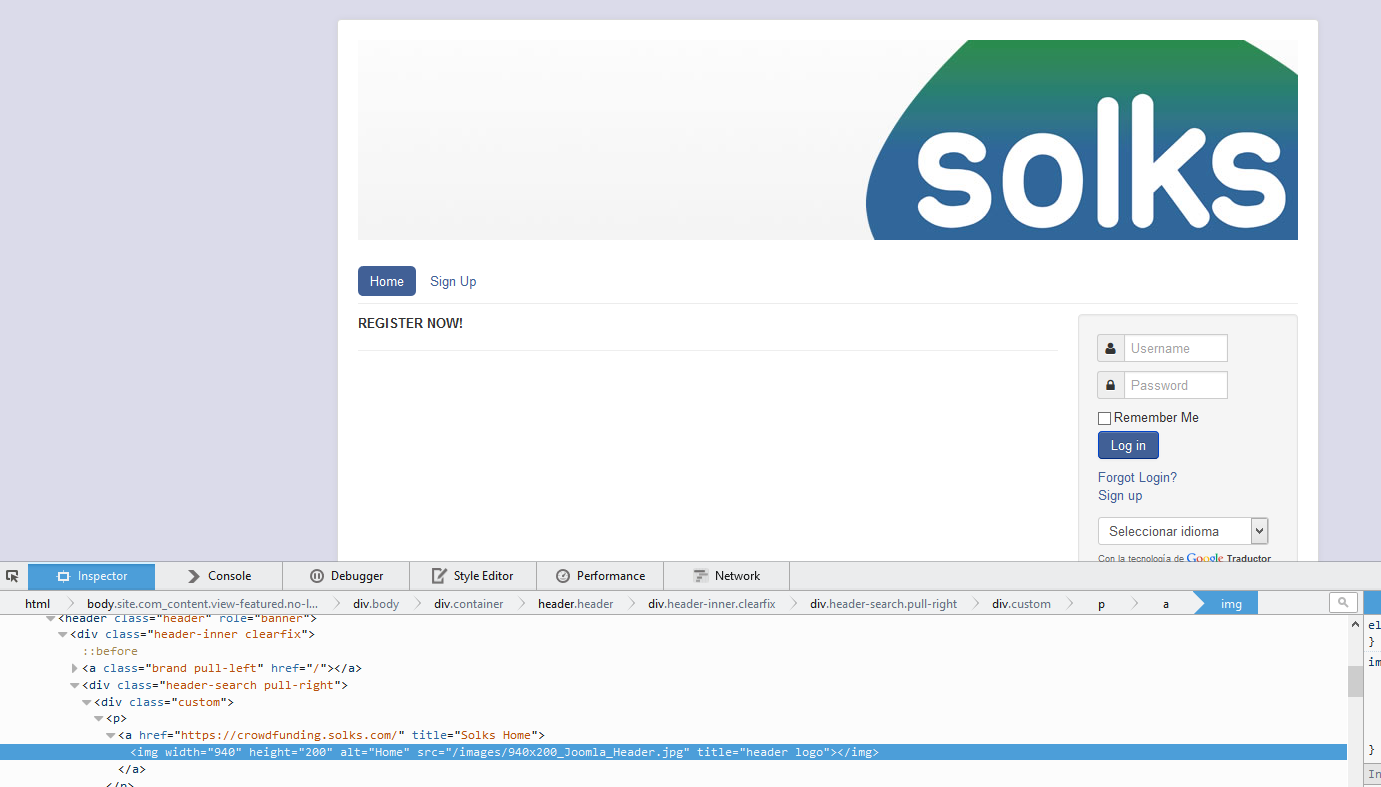Click the Solks header logo image
1381x787 pixels.
click(x=828, y=140)
